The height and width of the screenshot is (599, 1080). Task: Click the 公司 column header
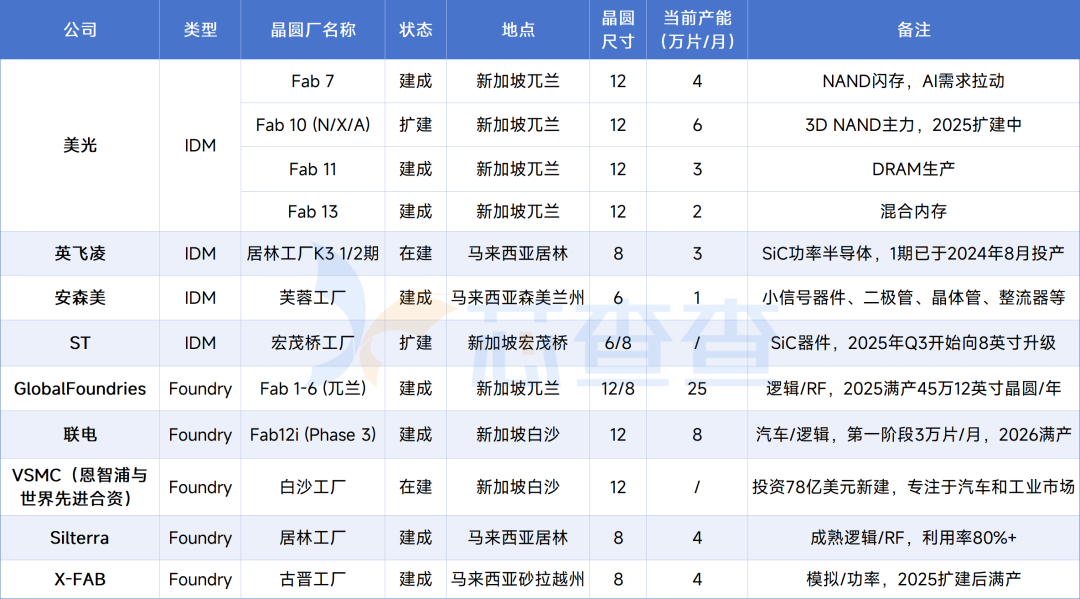click(x=80, y=30)
